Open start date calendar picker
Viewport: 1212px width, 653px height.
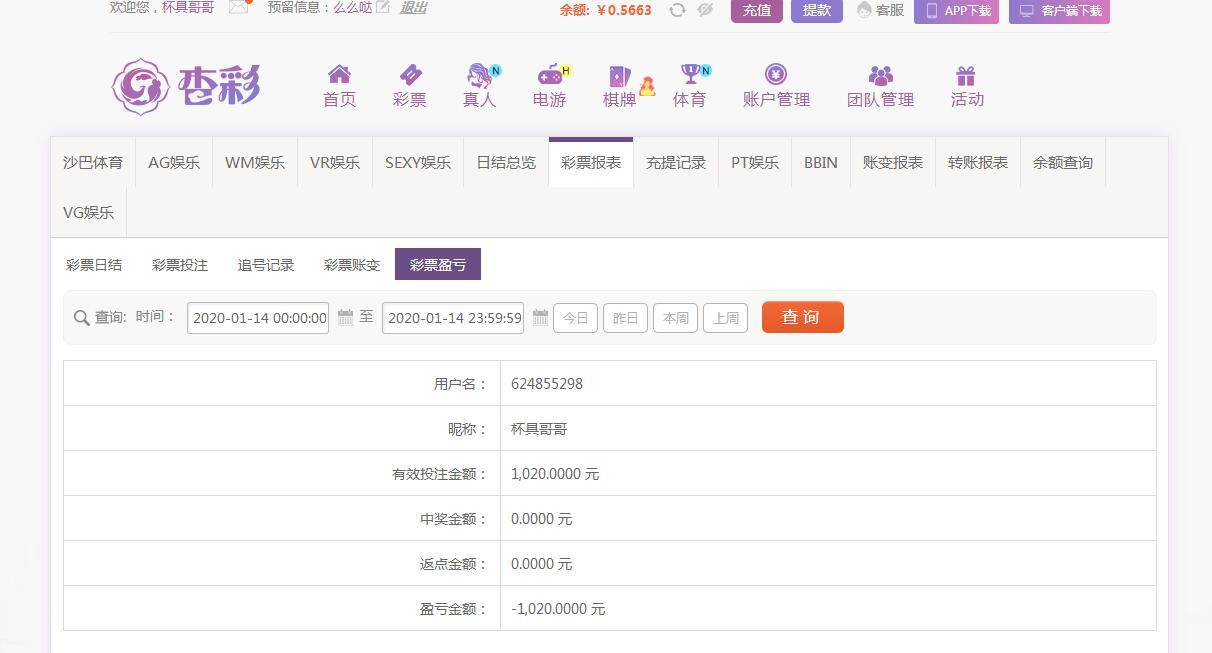click(345, 318)
